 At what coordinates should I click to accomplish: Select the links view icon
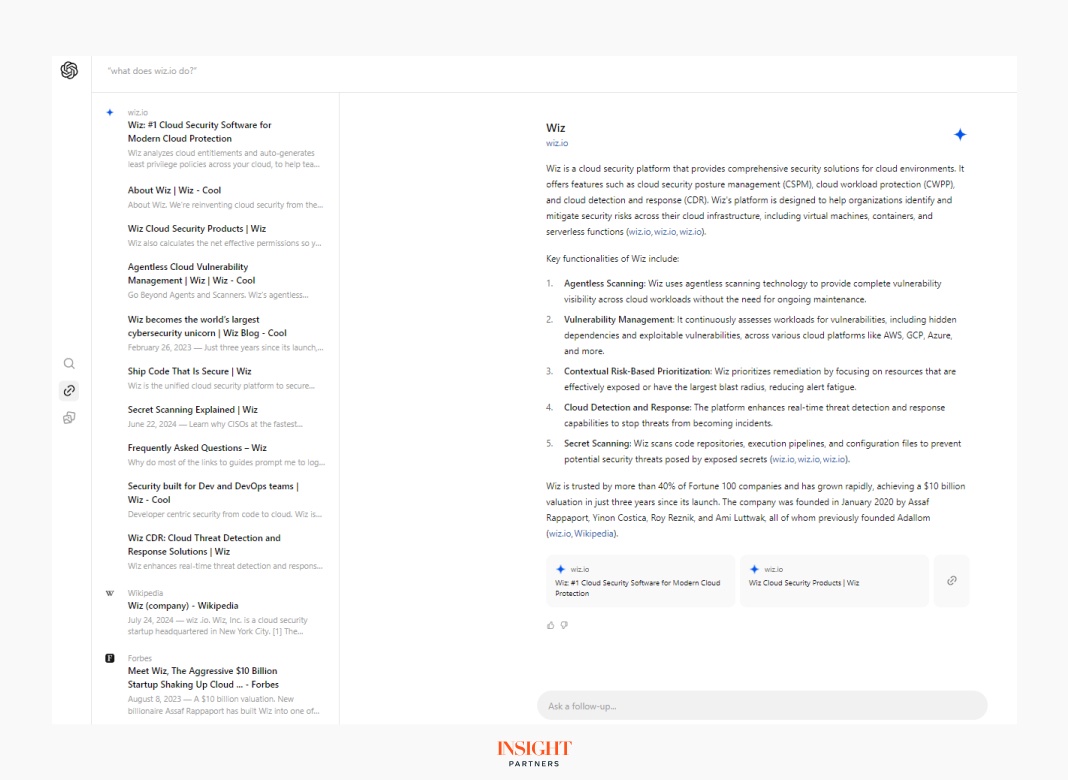click(69, 391)
